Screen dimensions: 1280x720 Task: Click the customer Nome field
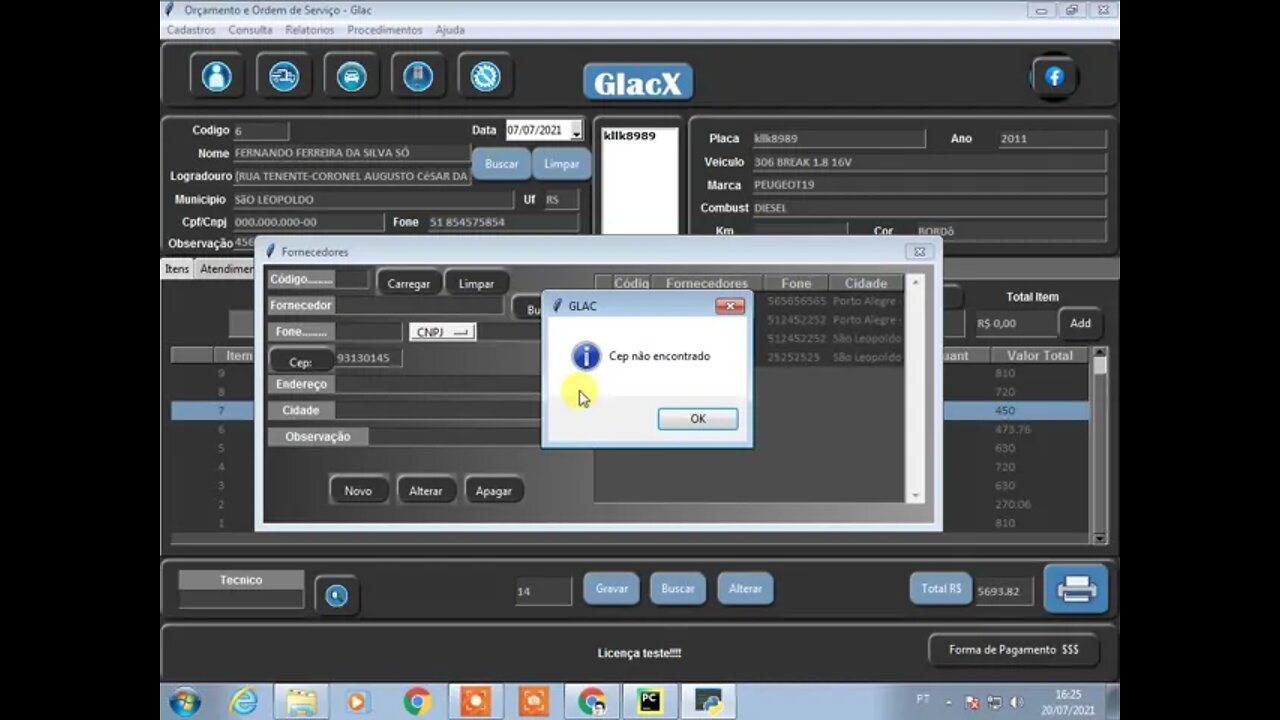point(352,153)
